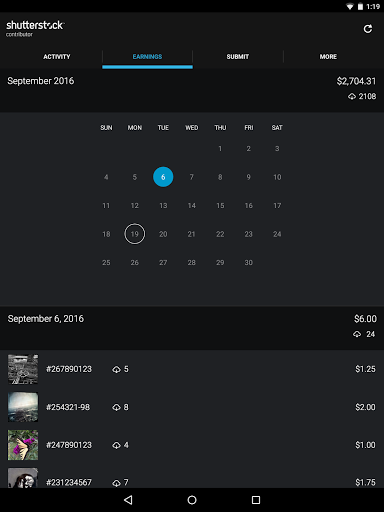Tap download icon for image #267890123
The image size is (384, 512).
click(116, 369)
